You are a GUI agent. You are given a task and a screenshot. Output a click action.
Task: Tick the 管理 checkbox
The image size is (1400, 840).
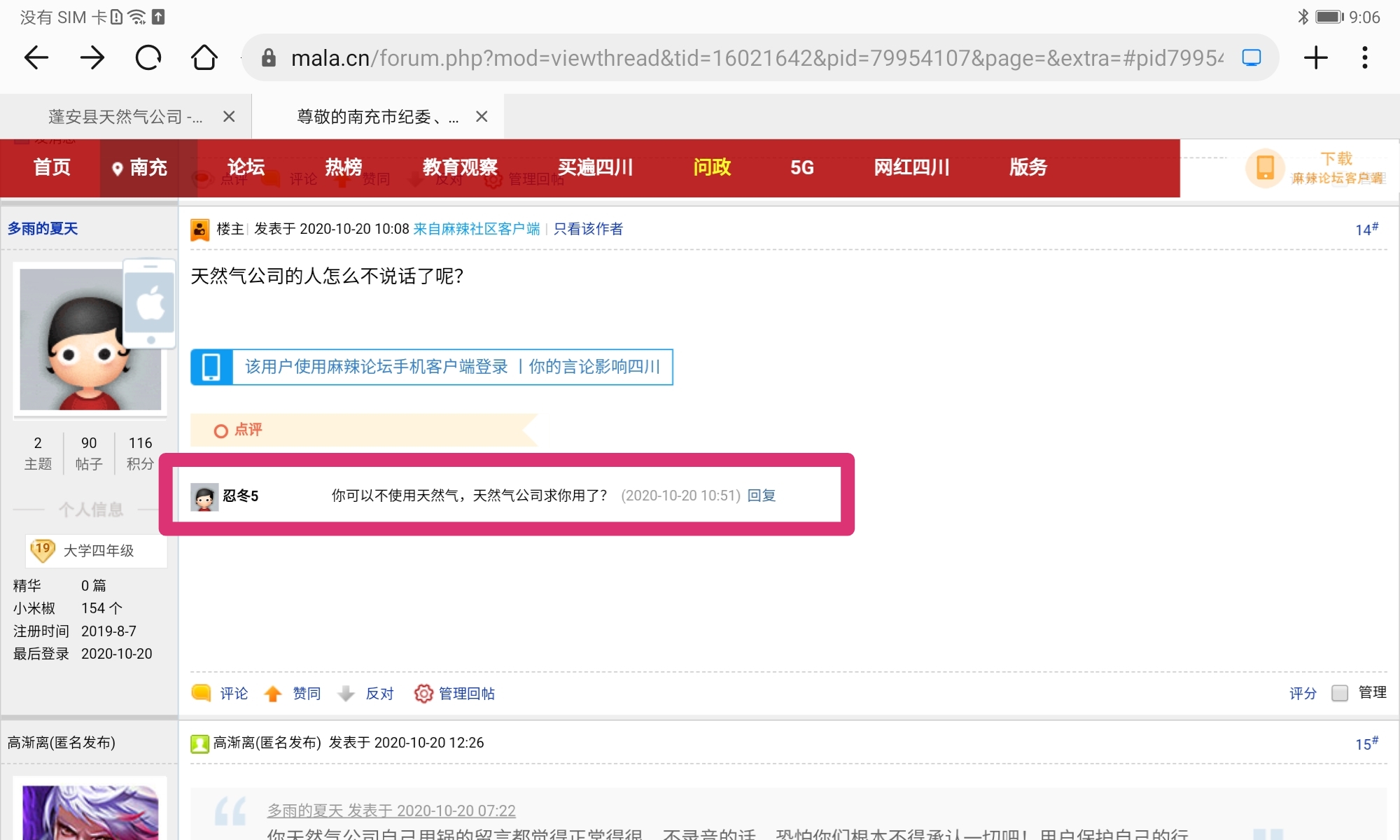(x=1340, y=693)
